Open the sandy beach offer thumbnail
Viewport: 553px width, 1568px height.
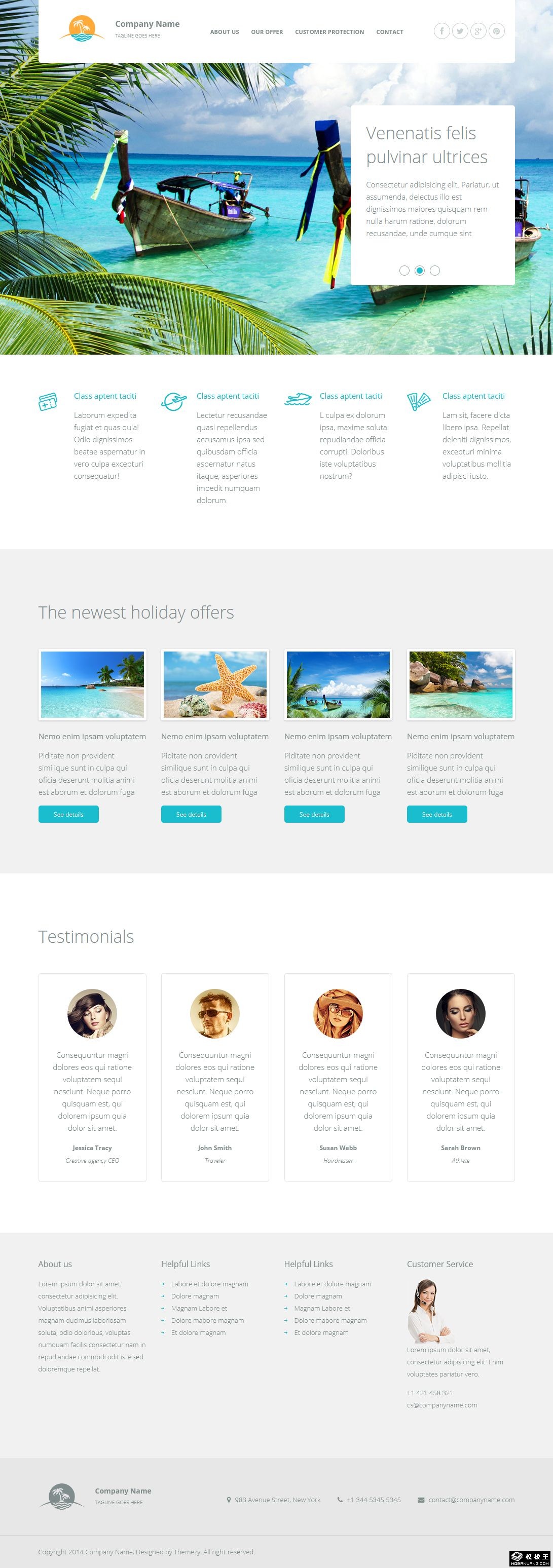93,685
